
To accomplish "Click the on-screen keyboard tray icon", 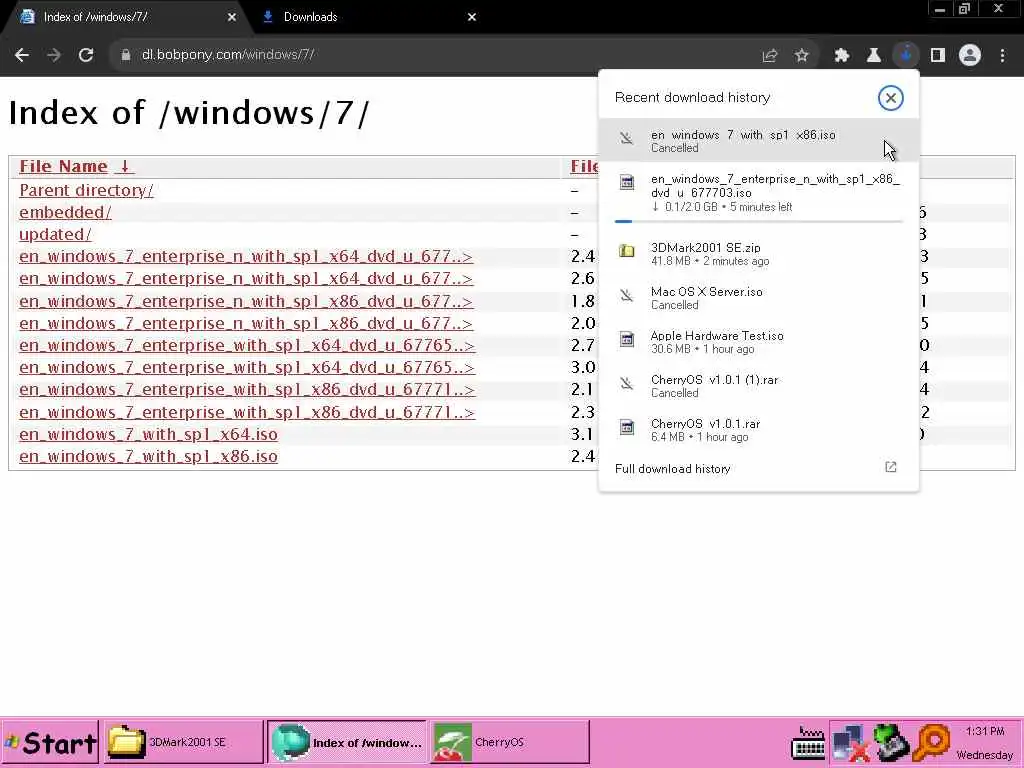I will (x=808, y=744).
